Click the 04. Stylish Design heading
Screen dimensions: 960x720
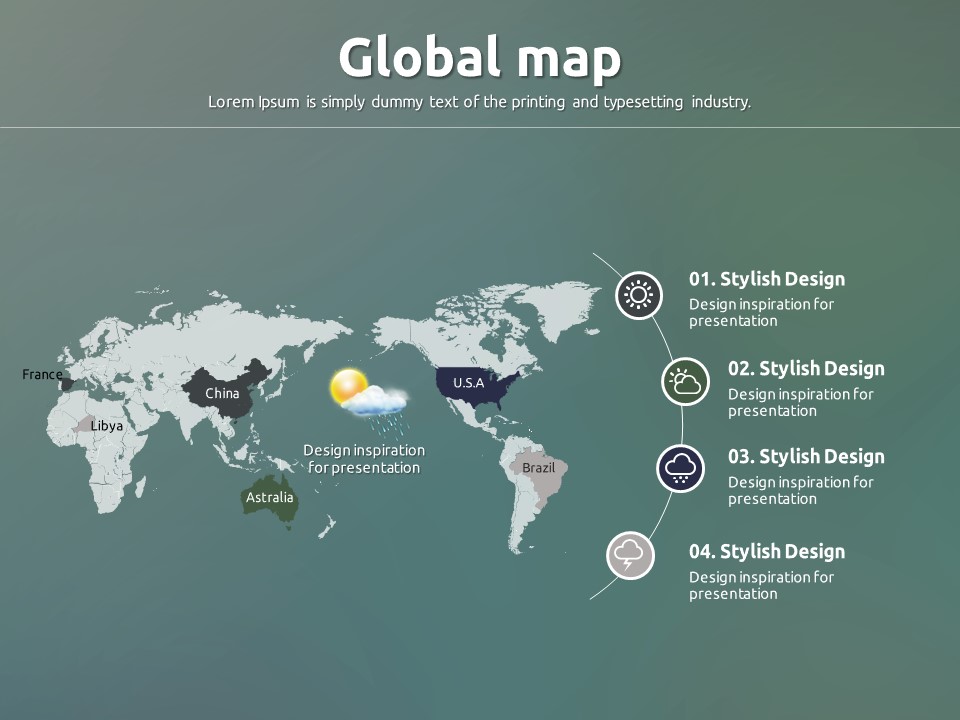click(x=767, y=551)
